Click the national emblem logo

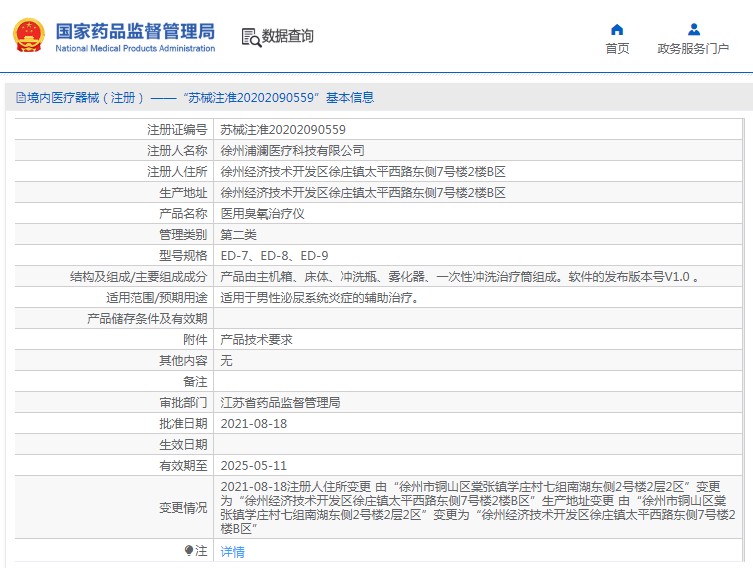pos(29,36)
